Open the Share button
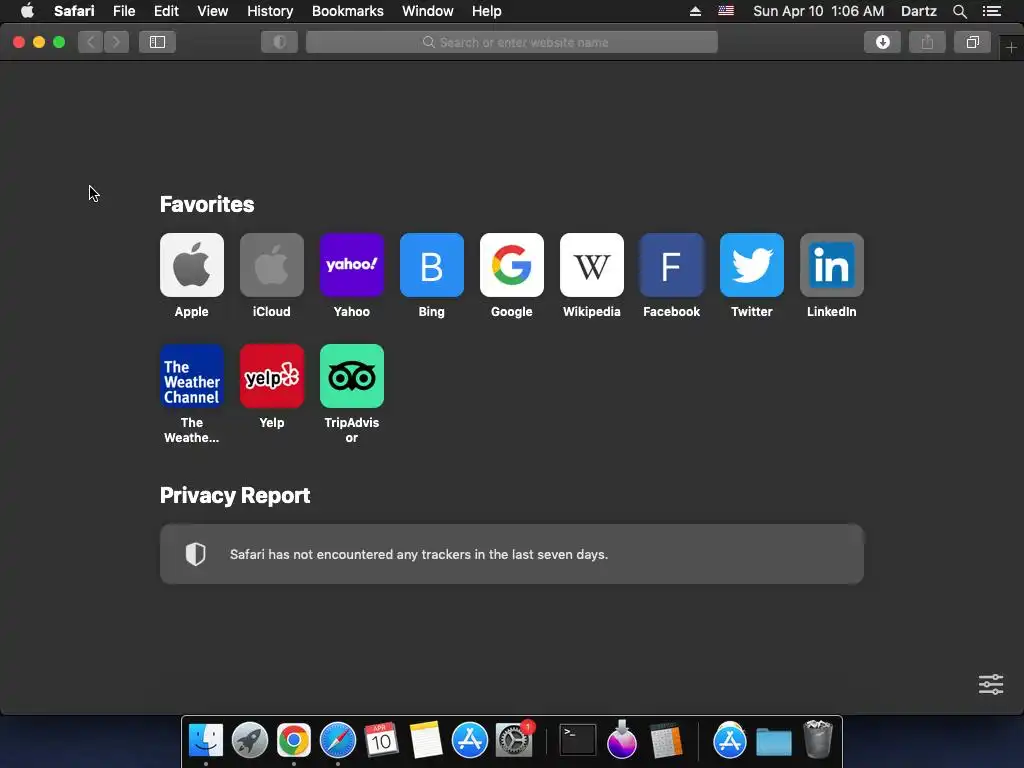Image resolution: width=1024 pixels, height=768 pixels. 927,42
